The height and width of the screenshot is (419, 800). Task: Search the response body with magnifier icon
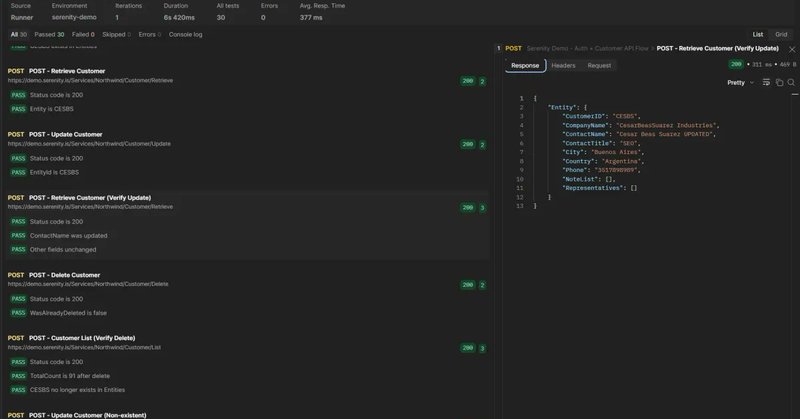[x=790, y=84]
